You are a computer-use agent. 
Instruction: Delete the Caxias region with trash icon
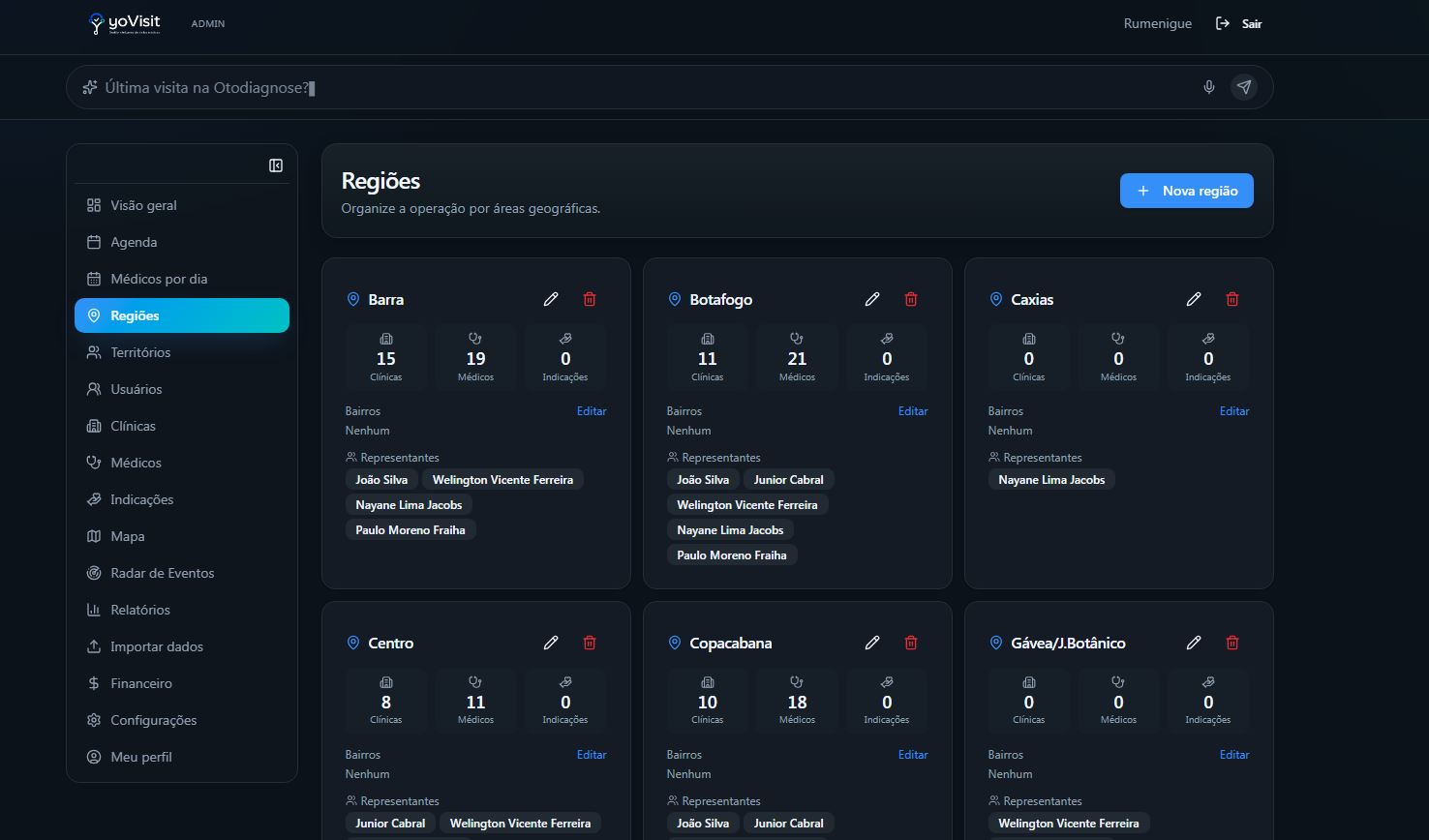click(1232, 299)
